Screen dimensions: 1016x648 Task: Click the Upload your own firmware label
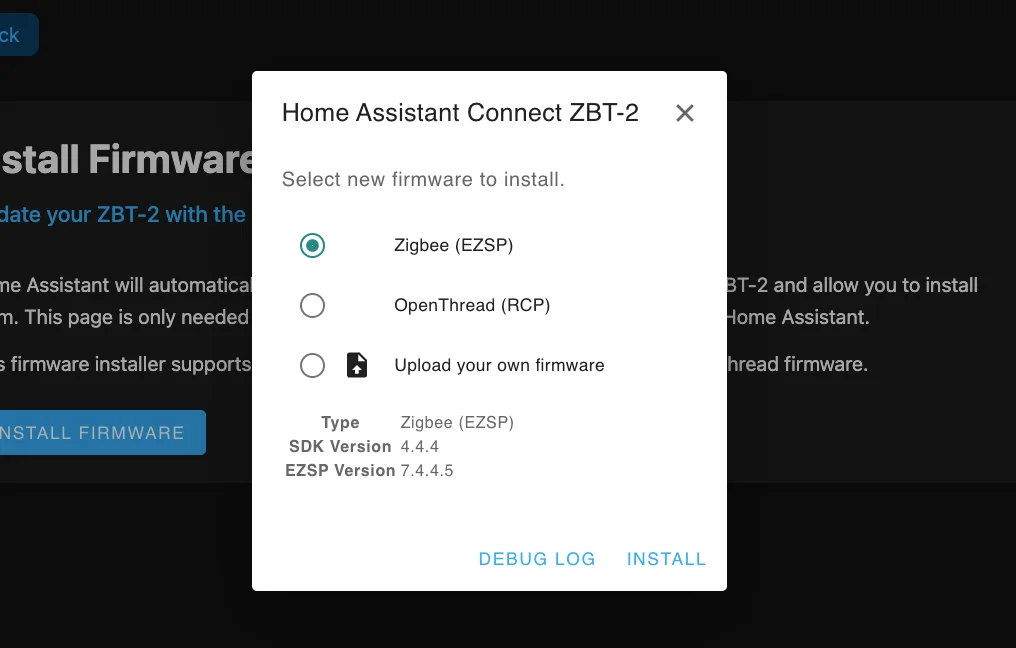click(x=499, y=365)
